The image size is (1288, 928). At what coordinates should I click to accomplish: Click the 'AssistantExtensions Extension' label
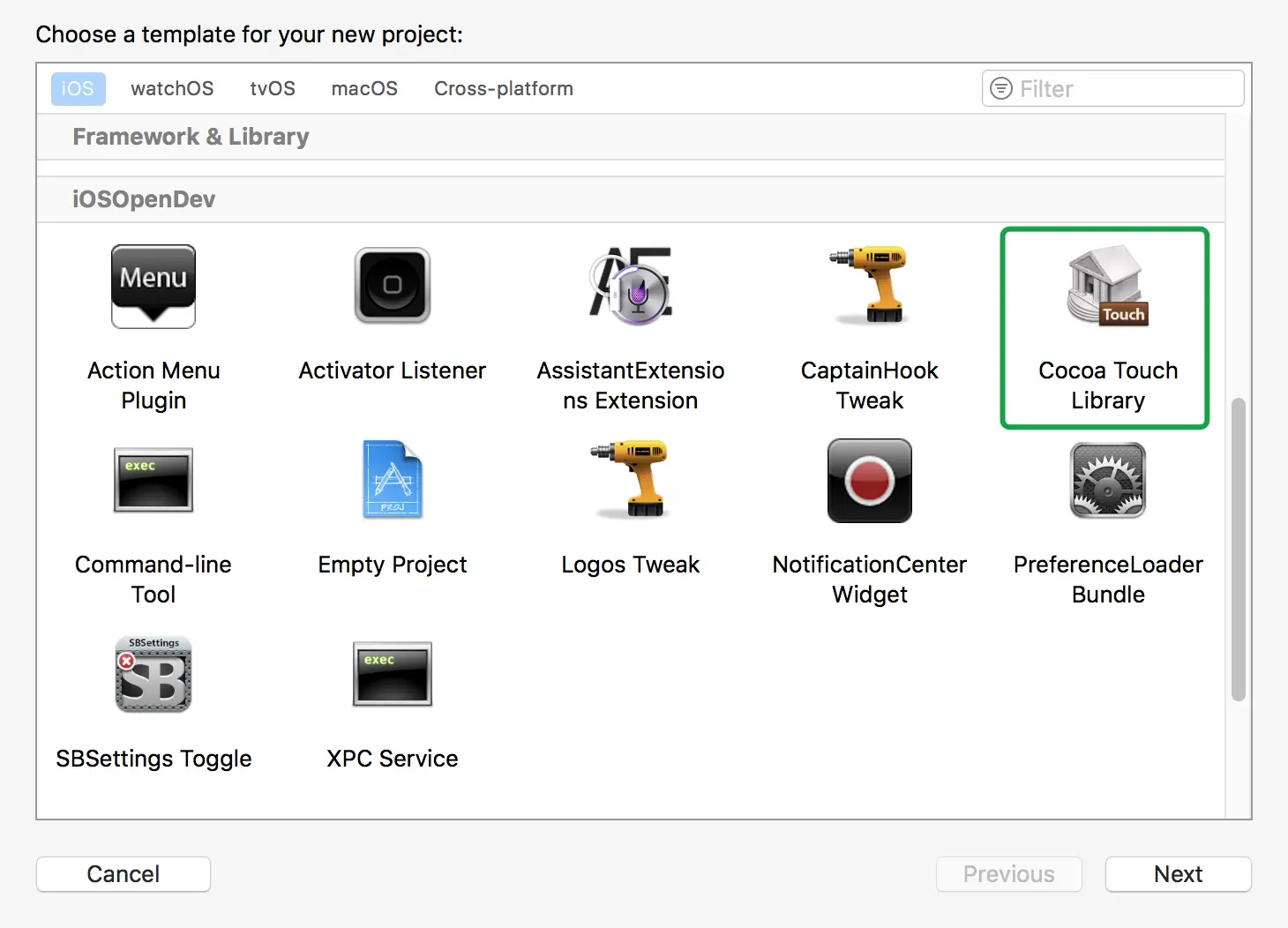(631, 385)
